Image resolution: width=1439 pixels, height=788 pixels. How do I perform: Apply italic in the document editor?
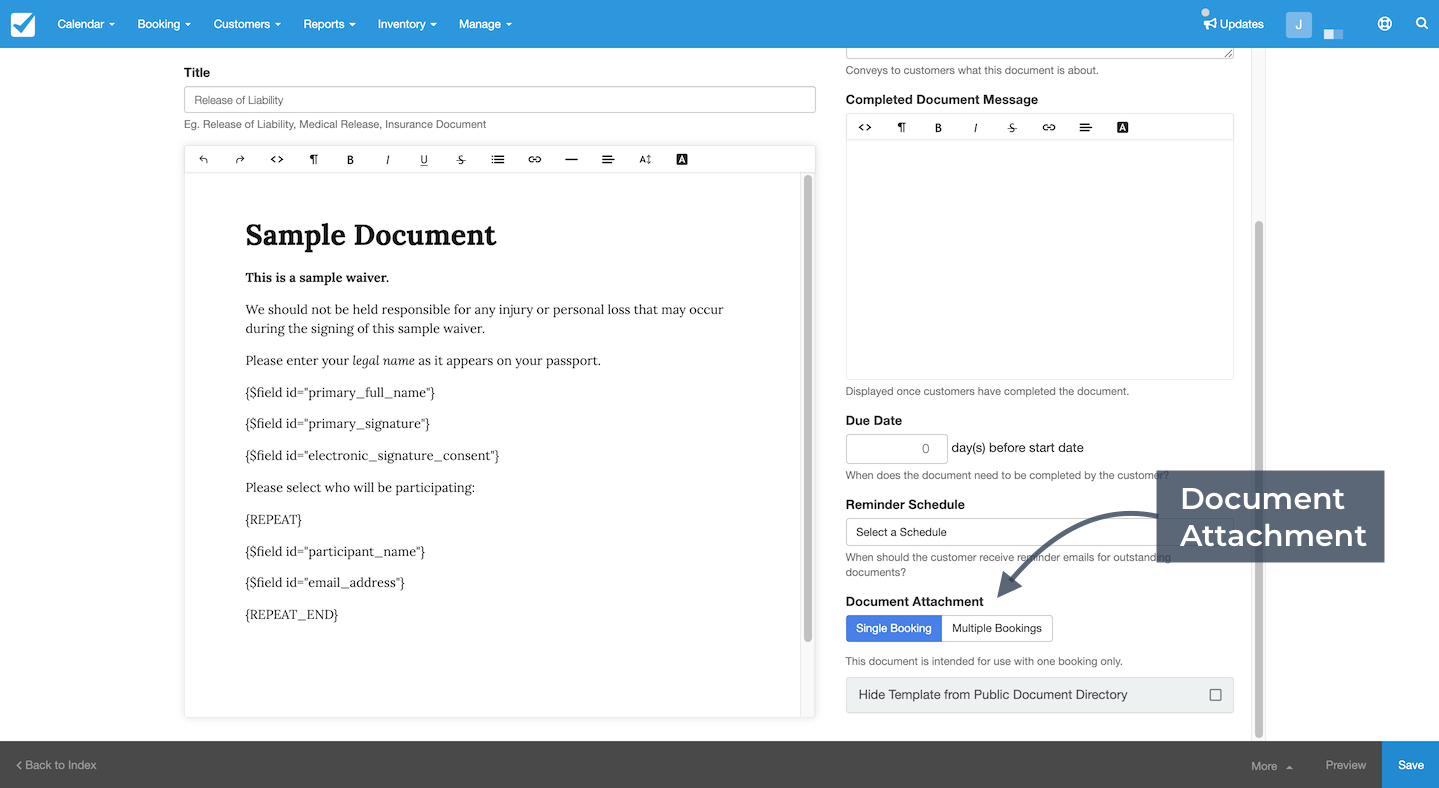point(387,160)
